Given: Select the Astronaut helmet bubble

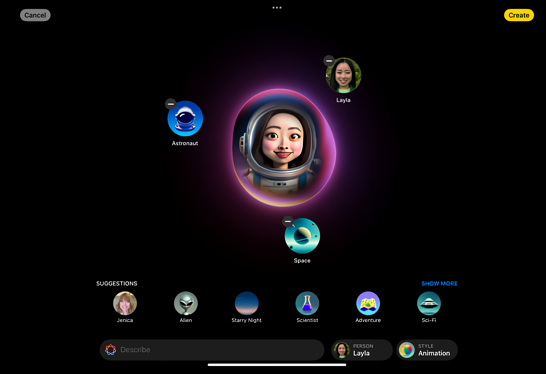Looking at the screenshot, I should (185, 119).
